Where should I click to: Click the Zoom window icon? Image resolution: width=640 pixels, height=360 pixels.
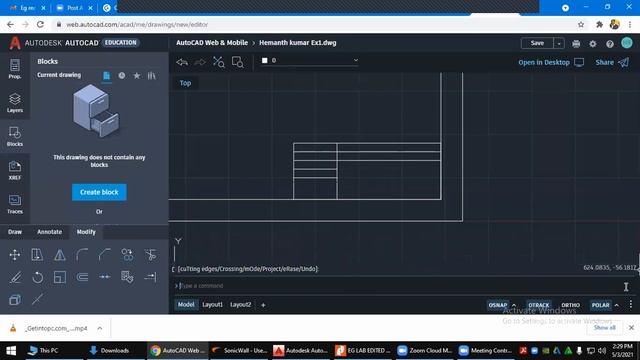tap(237, 62)
